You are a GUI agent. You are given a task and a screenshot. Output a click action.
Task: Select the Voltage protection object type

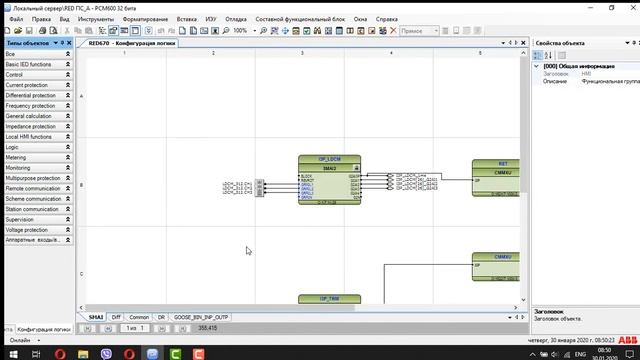(x=38, y=230)
